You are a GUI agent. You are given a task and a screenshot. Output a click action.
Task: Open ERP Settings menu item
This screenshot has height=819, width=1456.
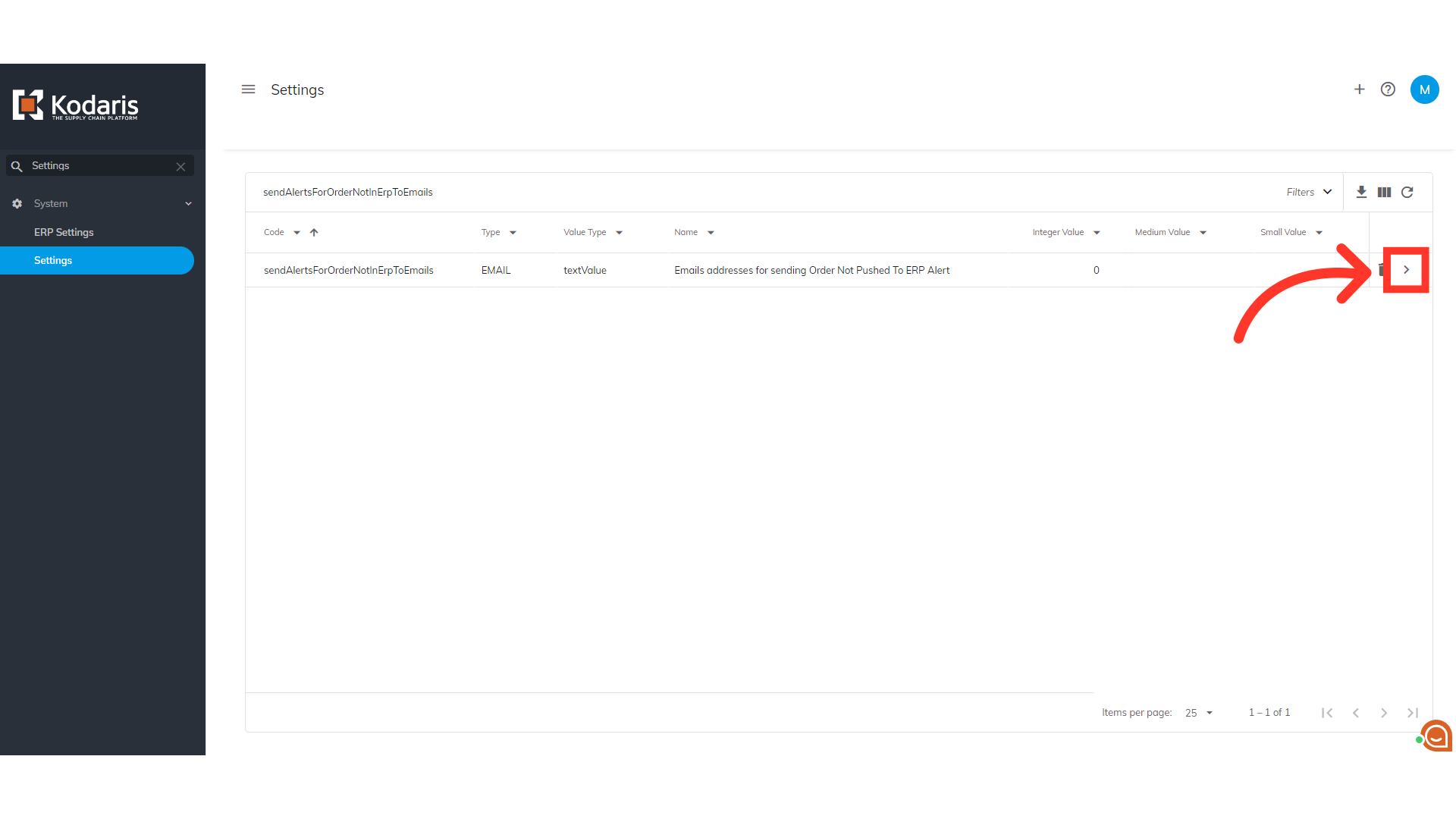pyautogui.click(x=64, y=232)
